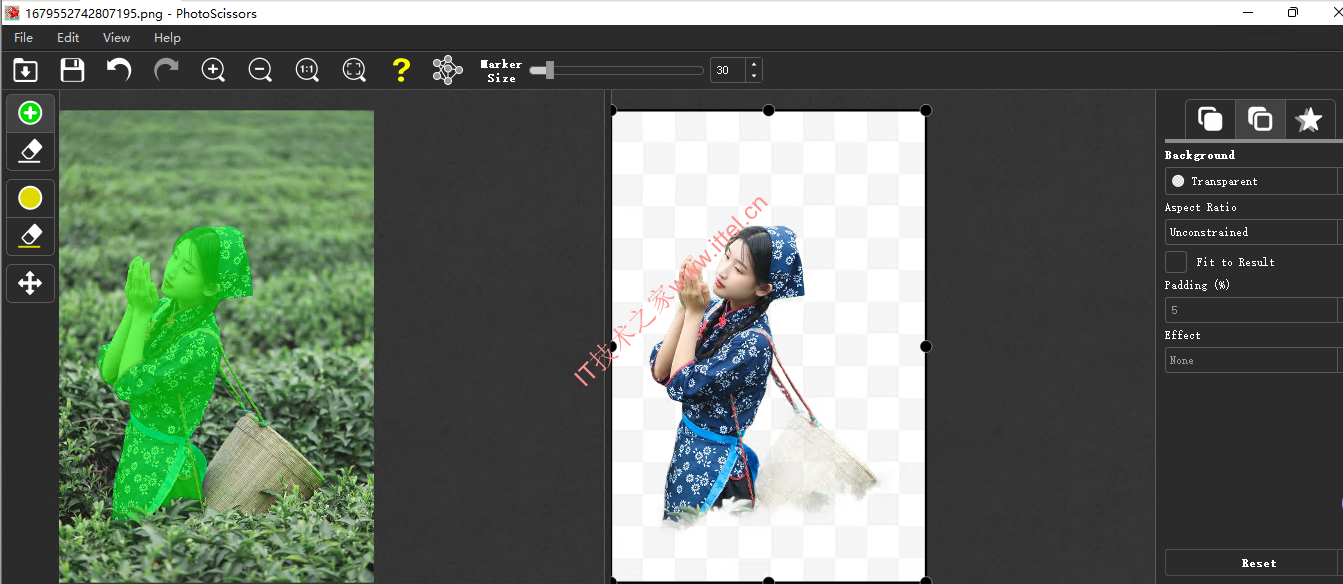Open an image file with the toolbar icon

25,70
